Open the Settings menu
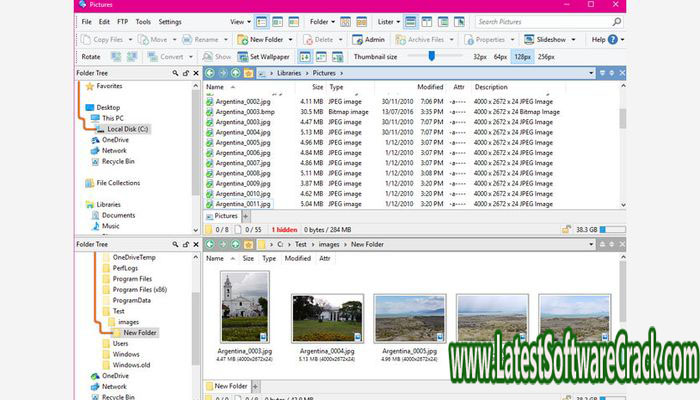Image resolution: width=700 pixels, height=400 pixels. (x=170, y=21)
